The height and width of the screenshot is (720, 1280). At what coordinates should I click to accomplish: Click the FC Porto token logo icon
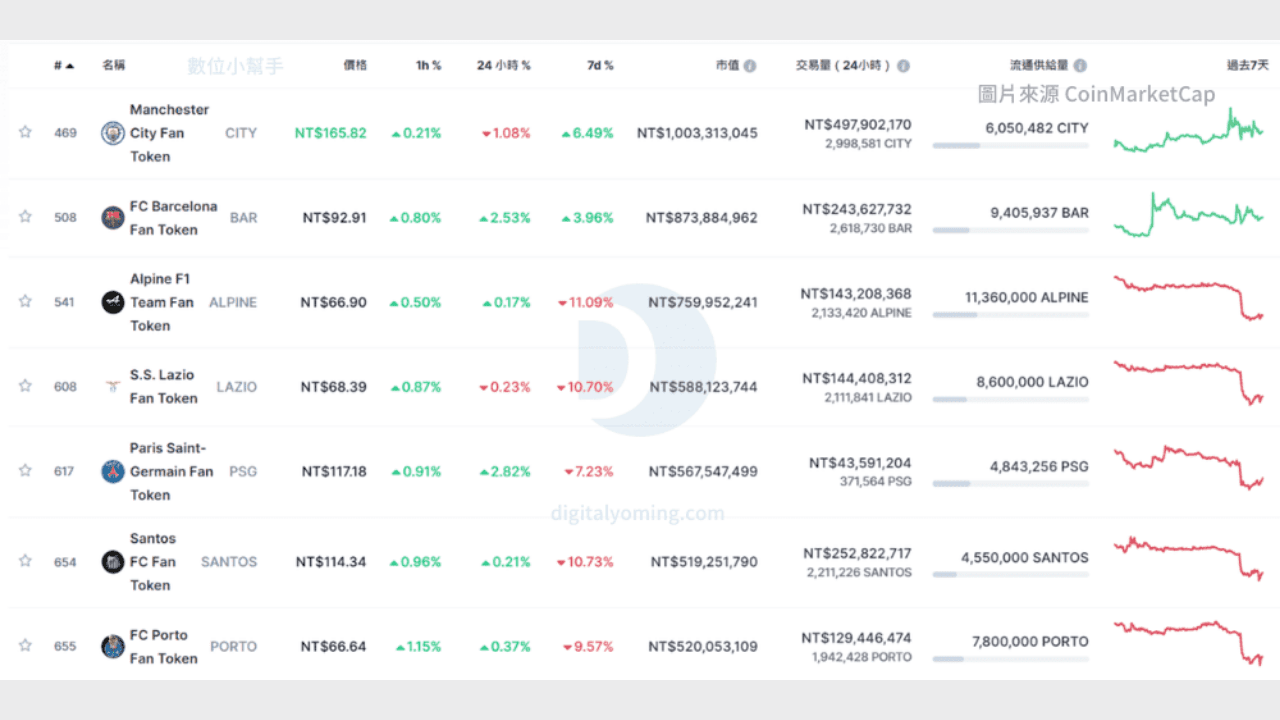click(x=113, y=647)
